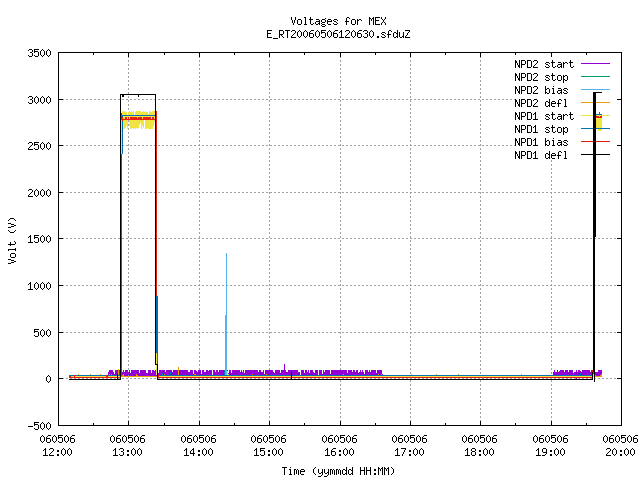Click the black NPD1 defl plateau top at 3000V
640x480 pixels.
tap(138, 95)
